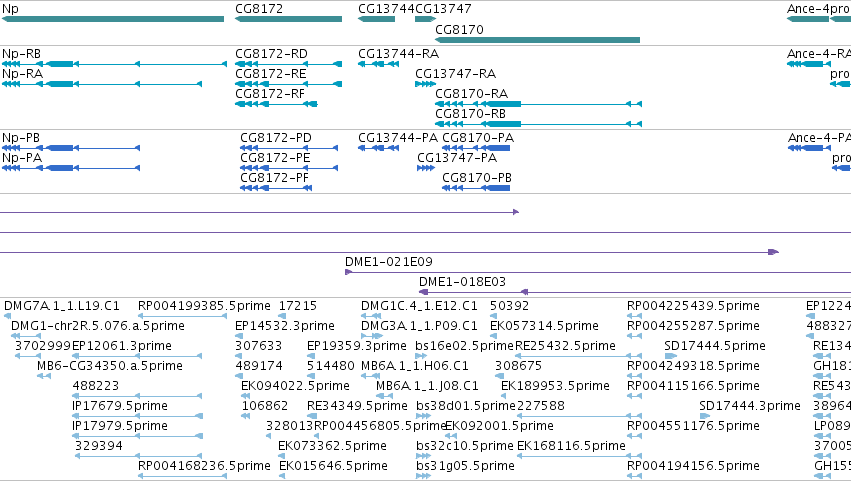
Task: Select transcript label CG13744-RA
Action: (x=398, y=54)
